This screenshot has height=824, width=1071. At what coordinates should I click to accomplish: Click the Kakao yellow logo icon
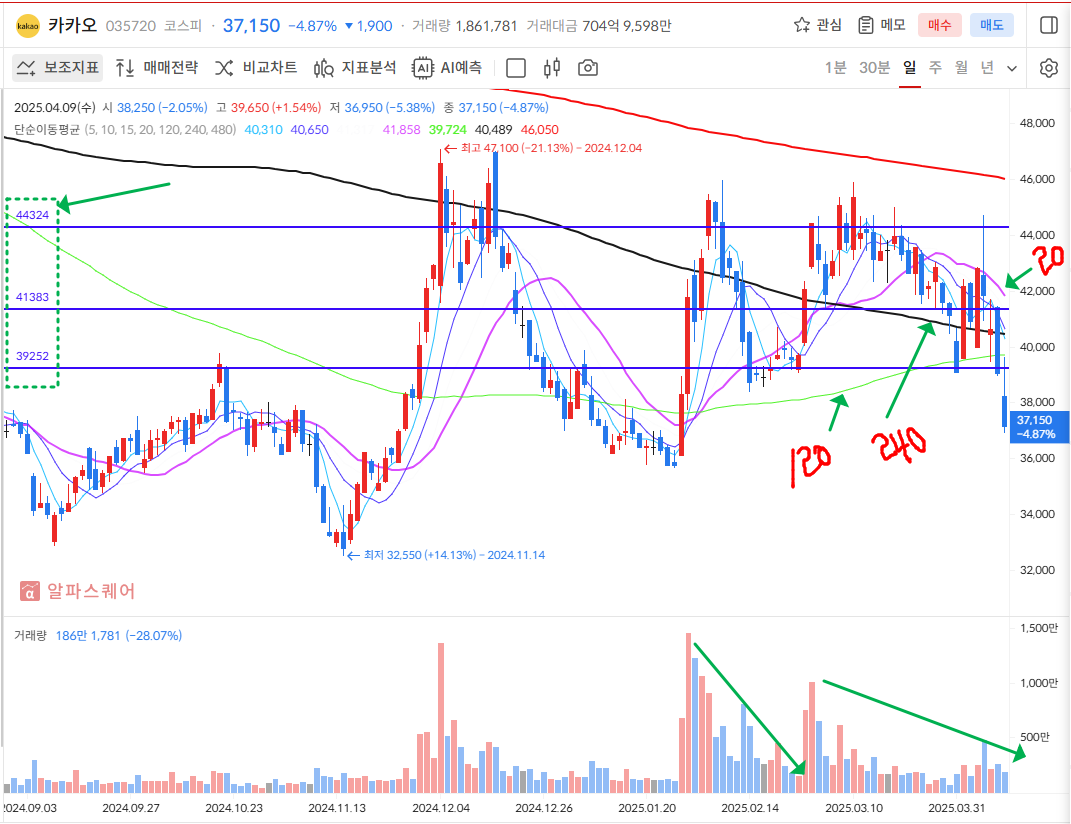pos(28,26)
